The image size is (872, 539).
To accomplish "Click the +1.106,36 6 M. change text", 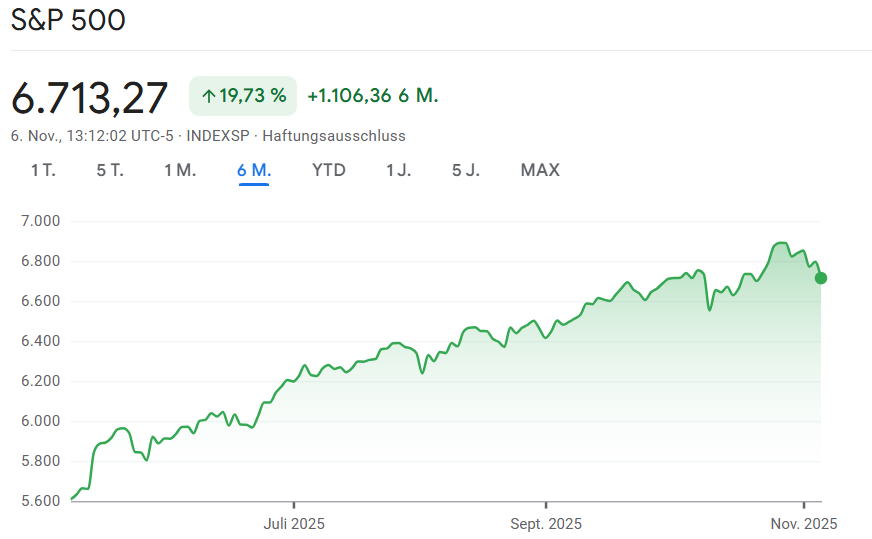I will coord(373,96).
